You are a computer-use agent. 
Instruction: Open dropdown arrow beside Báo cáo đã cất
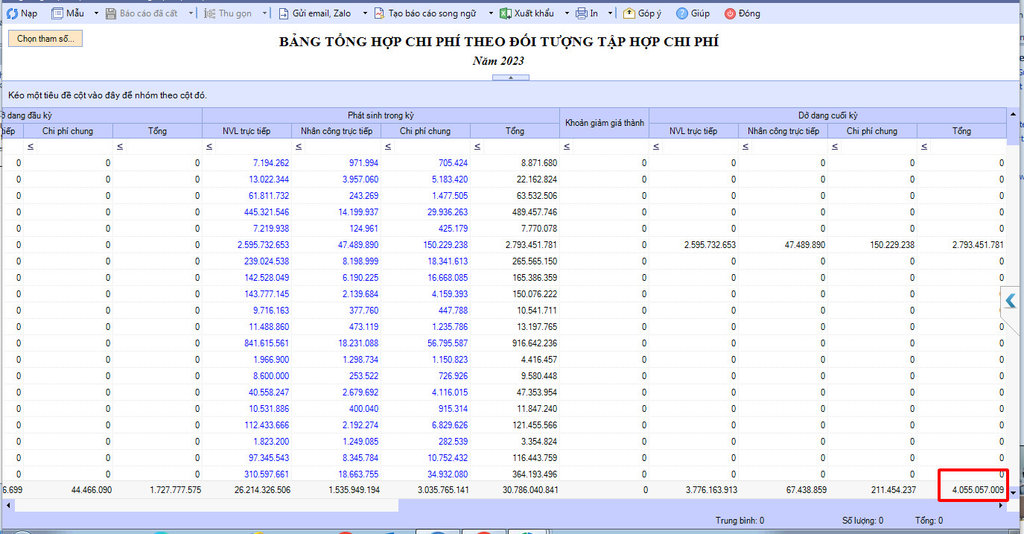pyautogui.click(x=191, y=13)
